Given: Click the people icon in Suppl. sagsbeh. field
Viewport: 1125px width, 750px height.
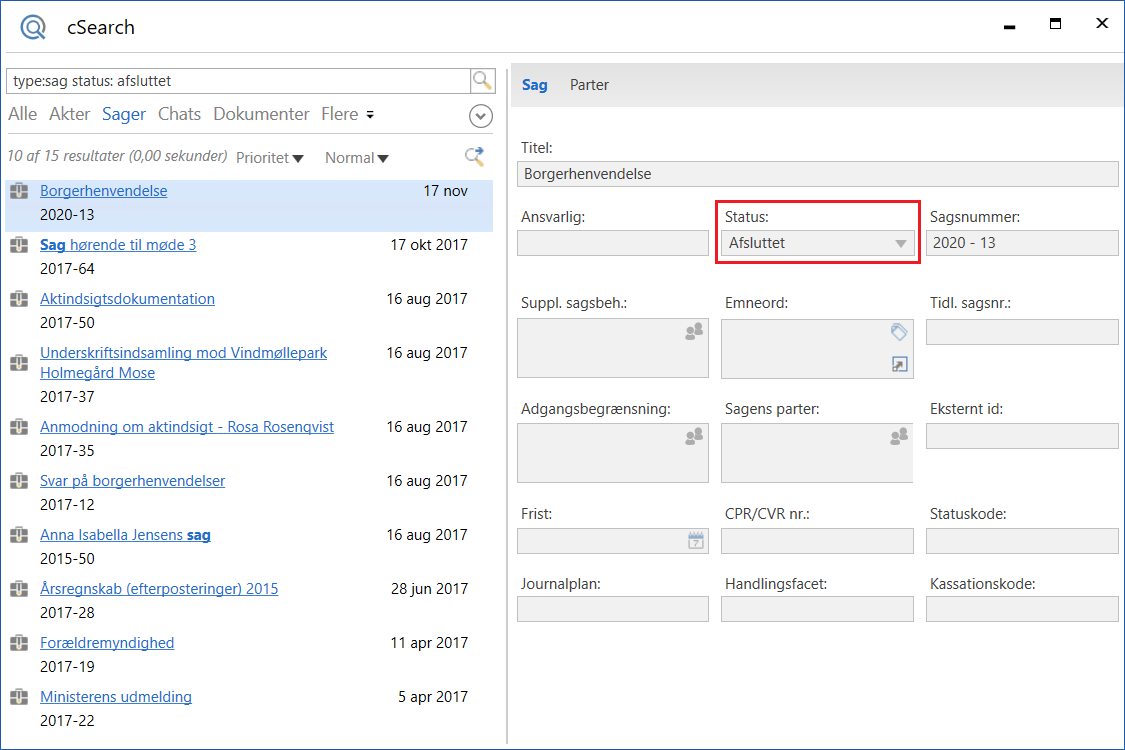Looking at the screenshot, I should (694, 332).
